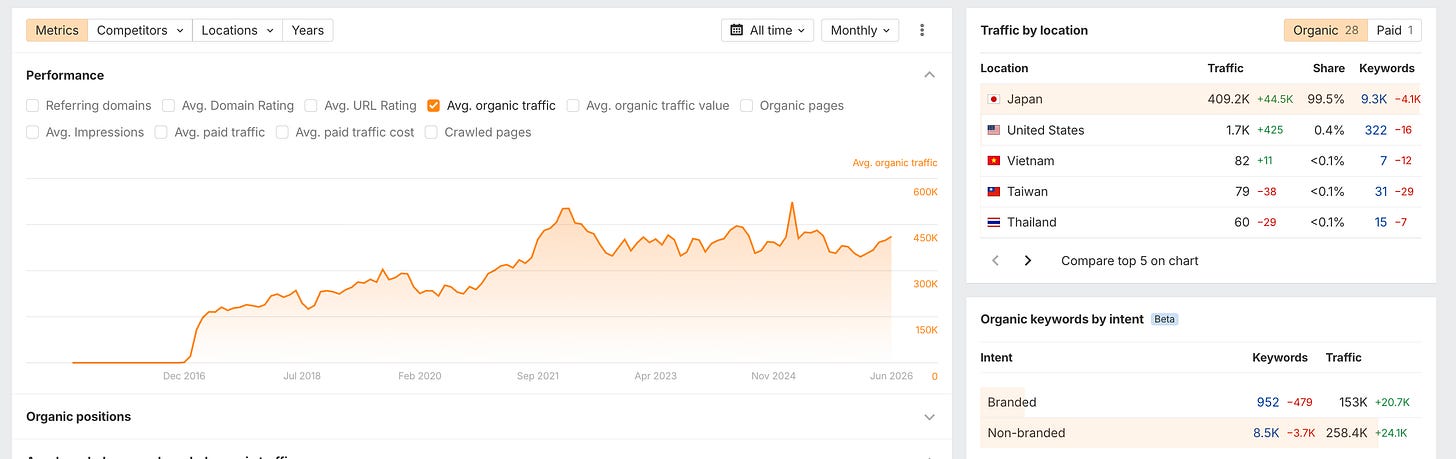Click the Japan flag icon

[994, 99]
